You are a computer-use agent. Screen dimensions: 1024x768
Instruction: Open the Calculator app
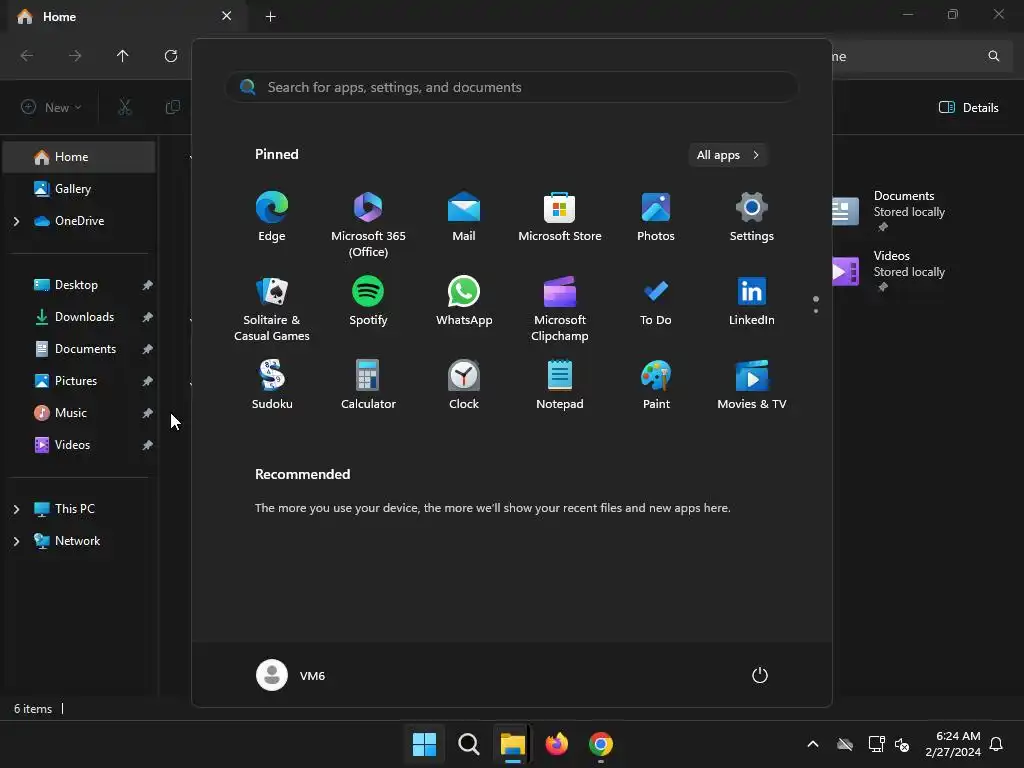tap(368, 385)
